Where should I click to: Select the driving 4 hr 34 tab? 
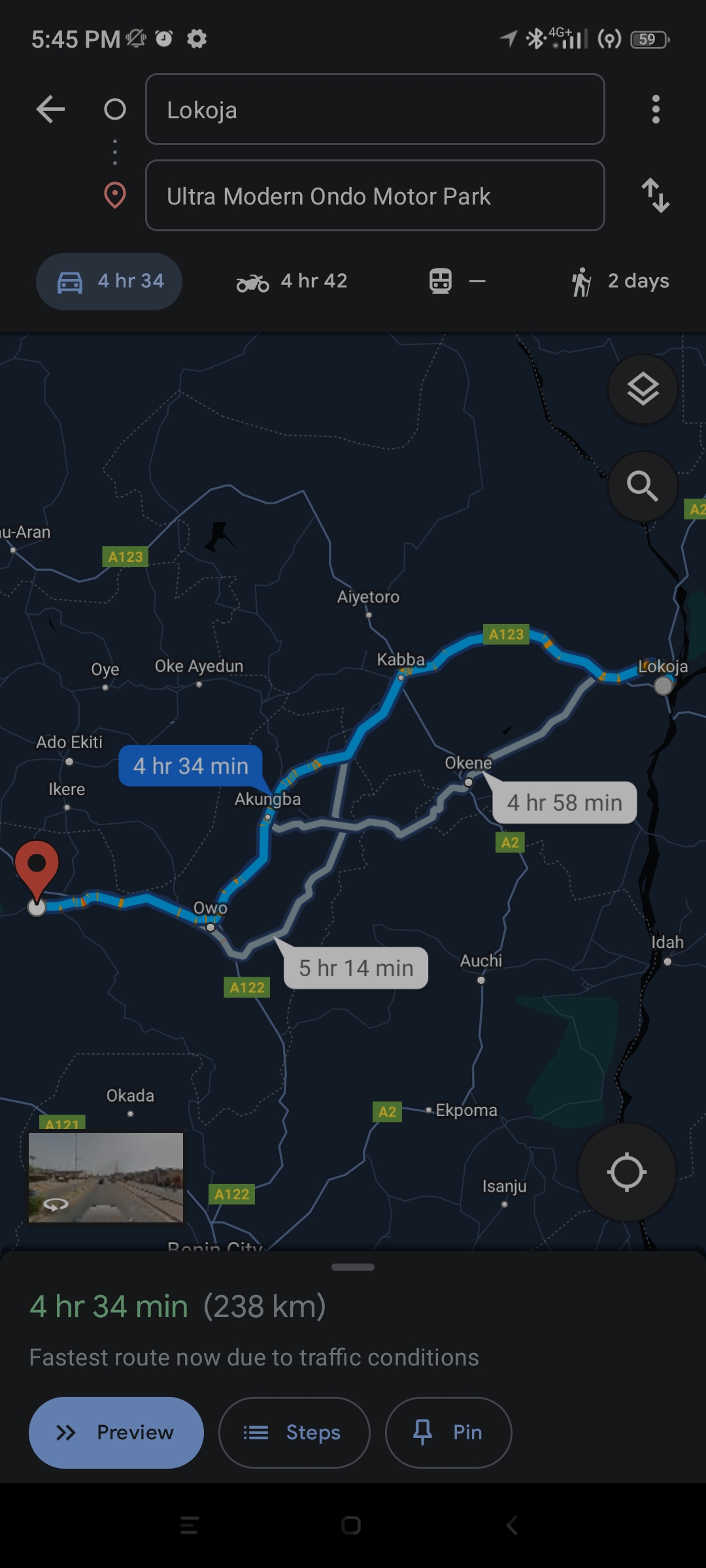109,282
